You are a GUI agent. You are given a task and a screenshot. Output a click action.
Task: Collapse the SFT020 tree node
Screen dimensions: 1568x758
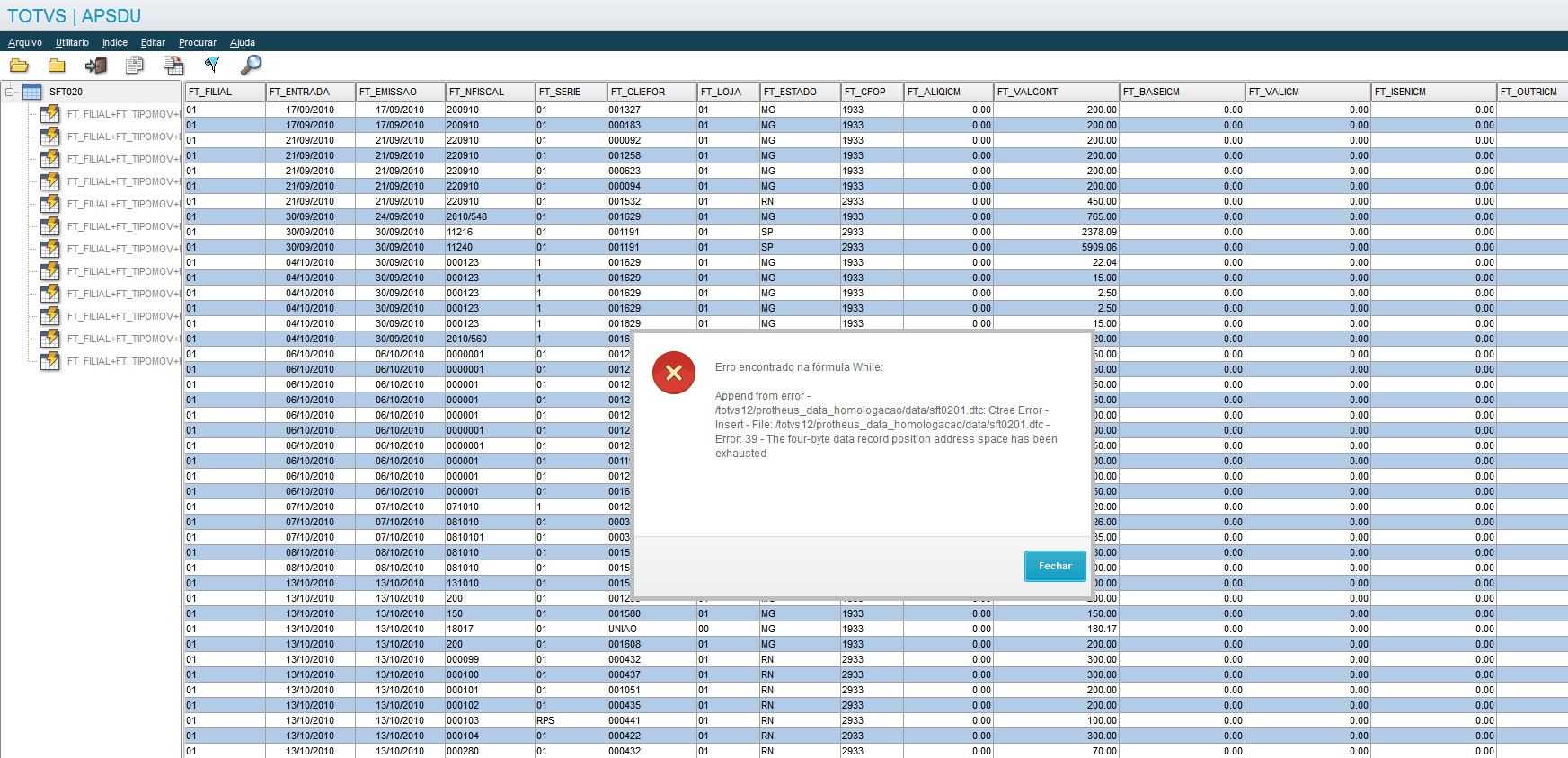(10, 92)
